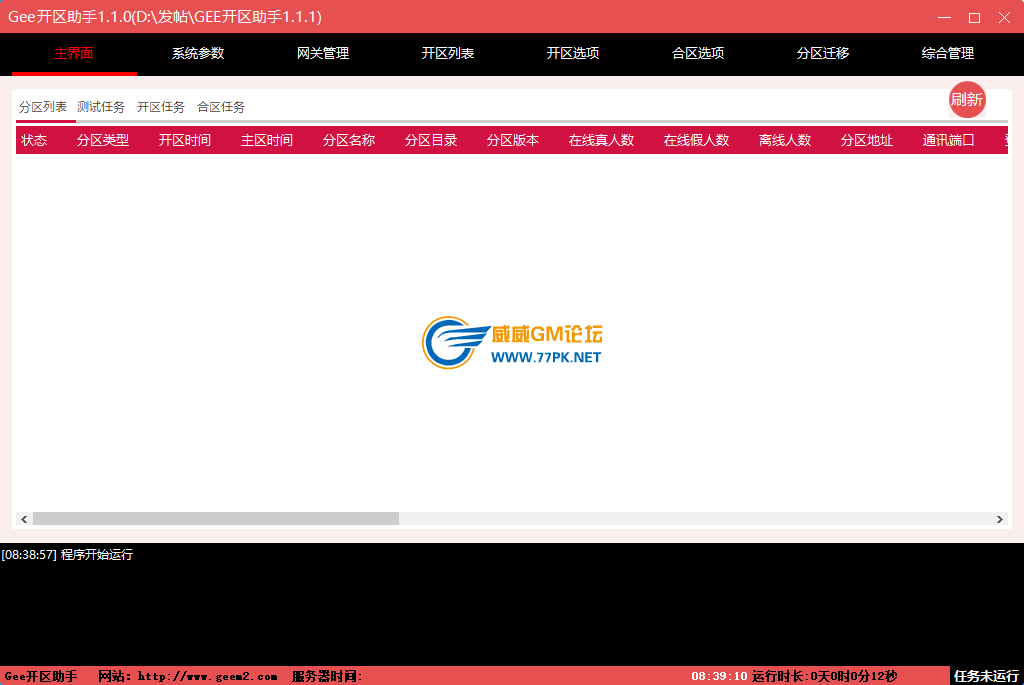This screenshot has width=1024, height=685.
Task: Select the 合区选项 tab
Action: pyautogui.click(x=697, y=54)
